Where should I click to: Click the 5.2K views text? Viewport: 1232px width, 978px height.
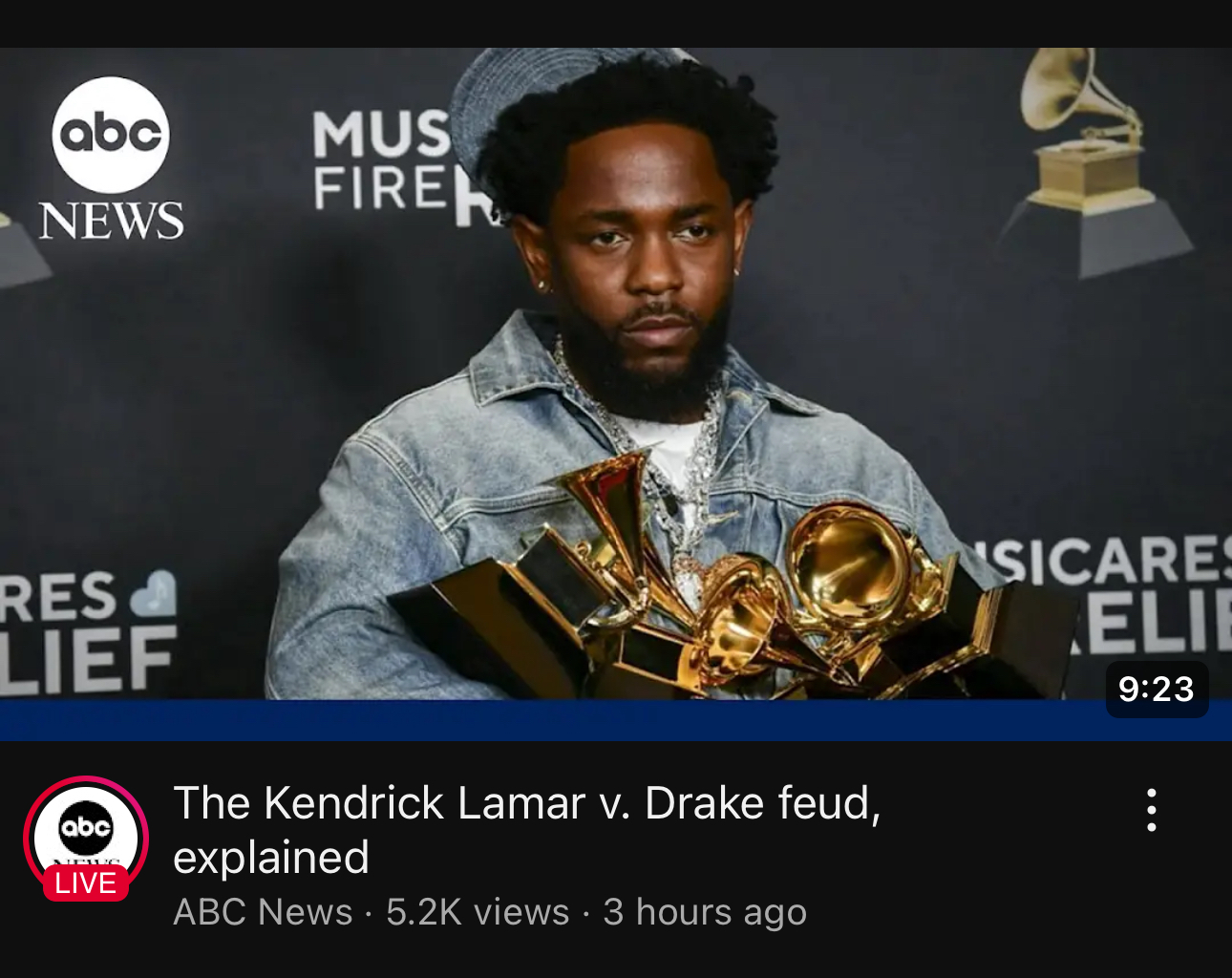[478, 912]
